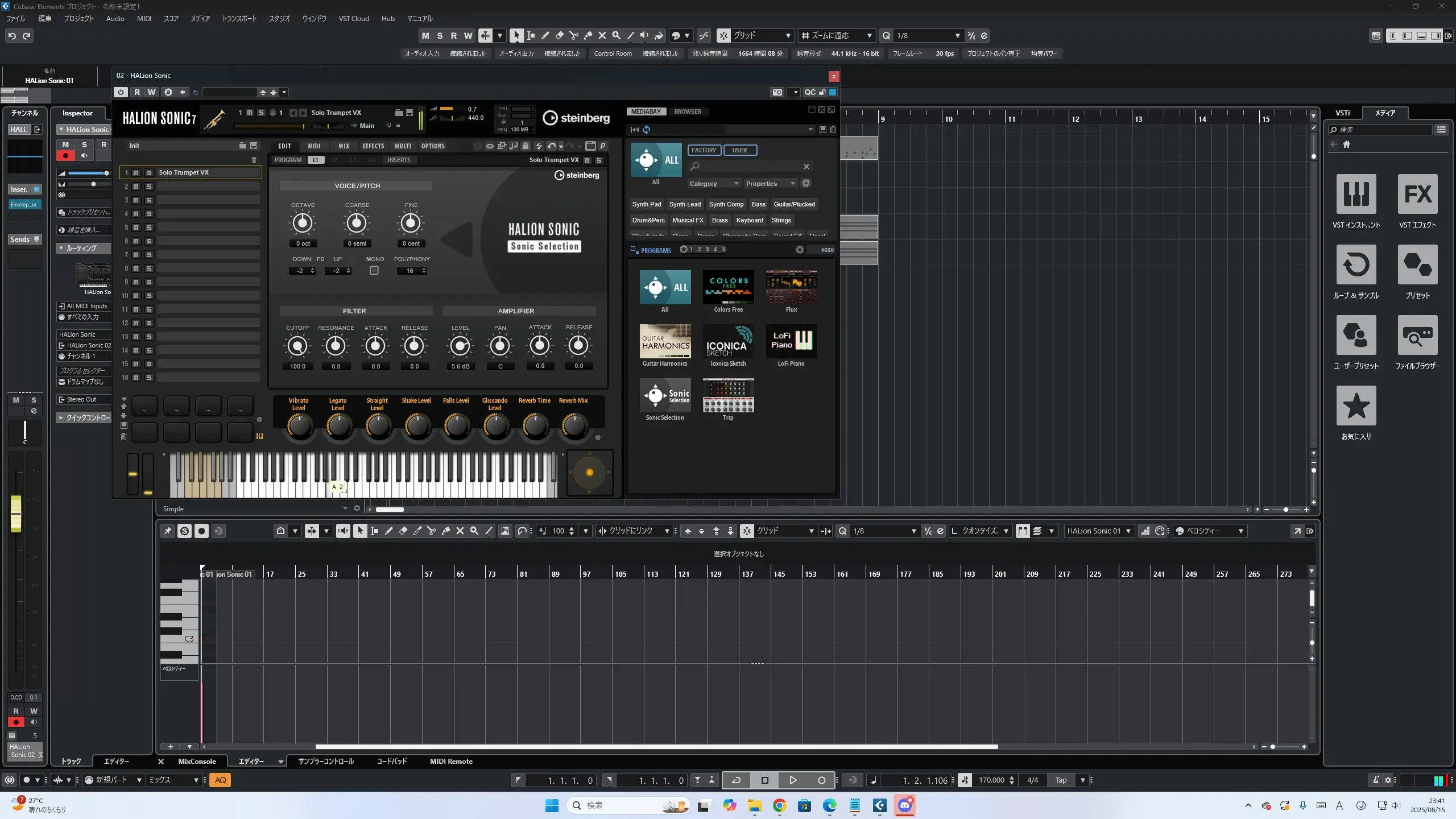Switch to the EFFECTS tab in HALion Sonic
This screenshot has width=1456, height=819.
point(373,146)
